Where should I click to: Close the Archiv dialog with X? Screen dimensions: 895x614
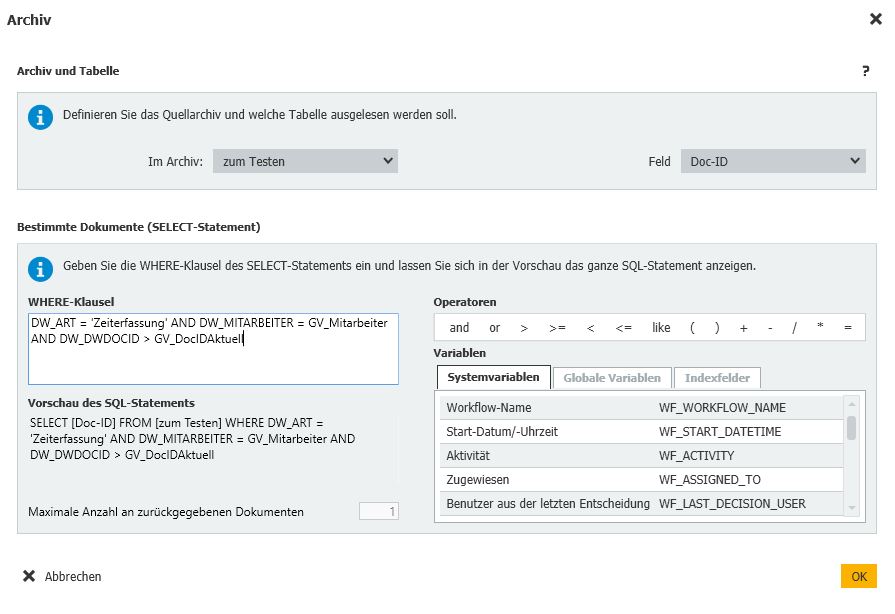[876, 19]
